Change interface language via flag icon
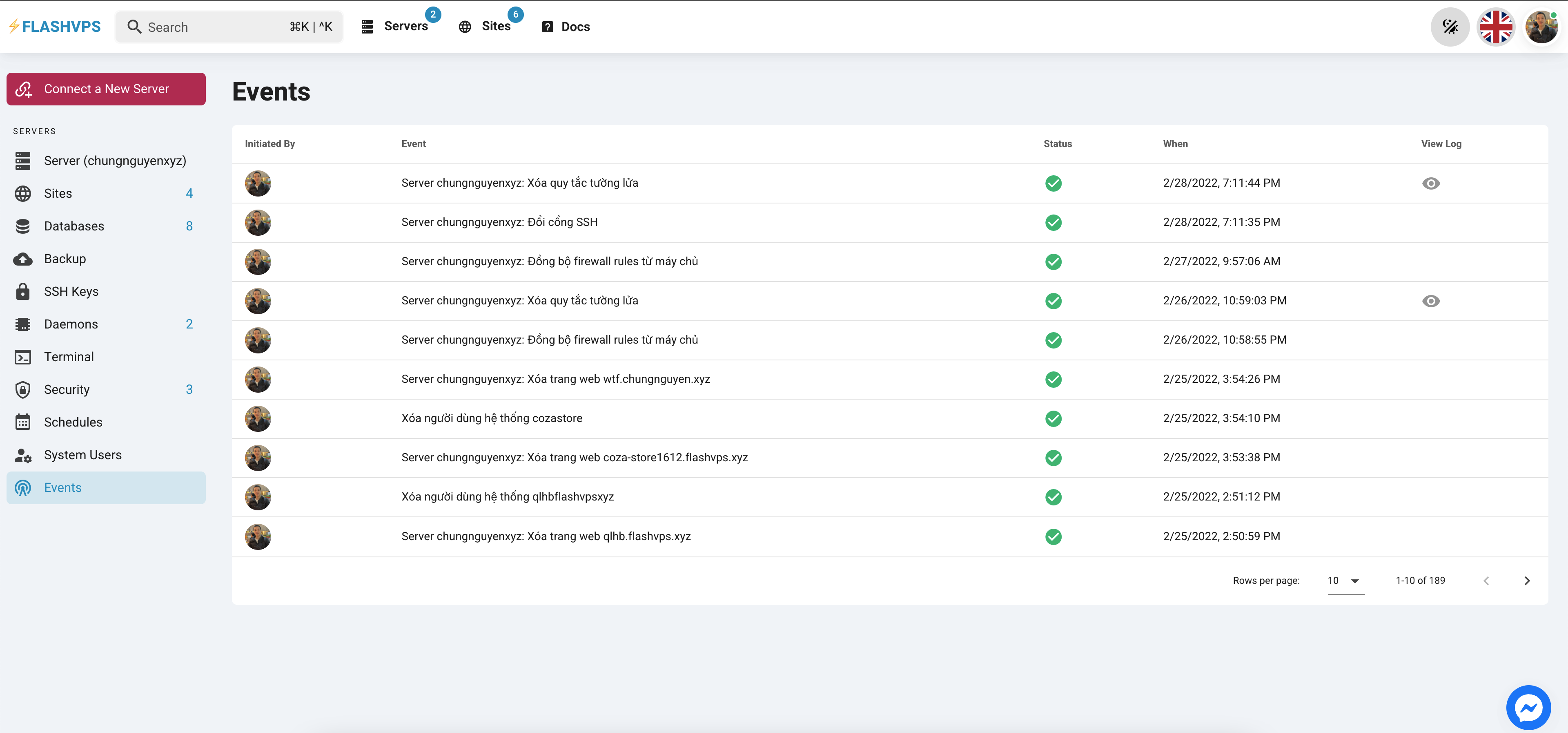1568x733 pixels. click(x=1496, y=26)
